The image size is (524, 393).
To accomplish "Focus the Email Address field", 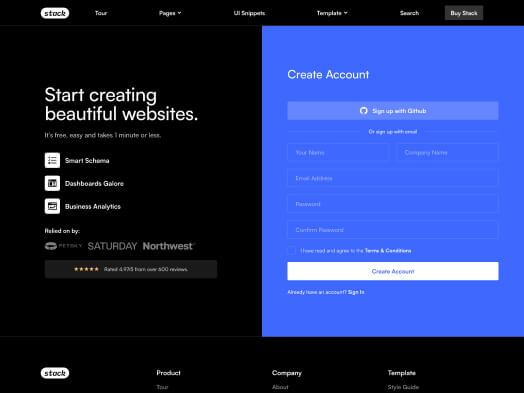I will coord(393,178).
